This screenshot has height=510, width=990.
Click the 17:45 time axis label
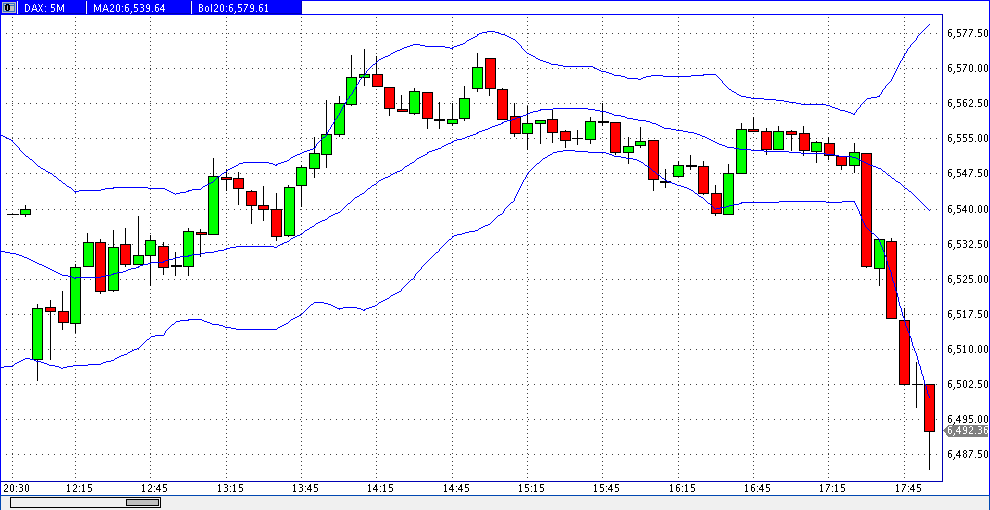tap(909, 489)
